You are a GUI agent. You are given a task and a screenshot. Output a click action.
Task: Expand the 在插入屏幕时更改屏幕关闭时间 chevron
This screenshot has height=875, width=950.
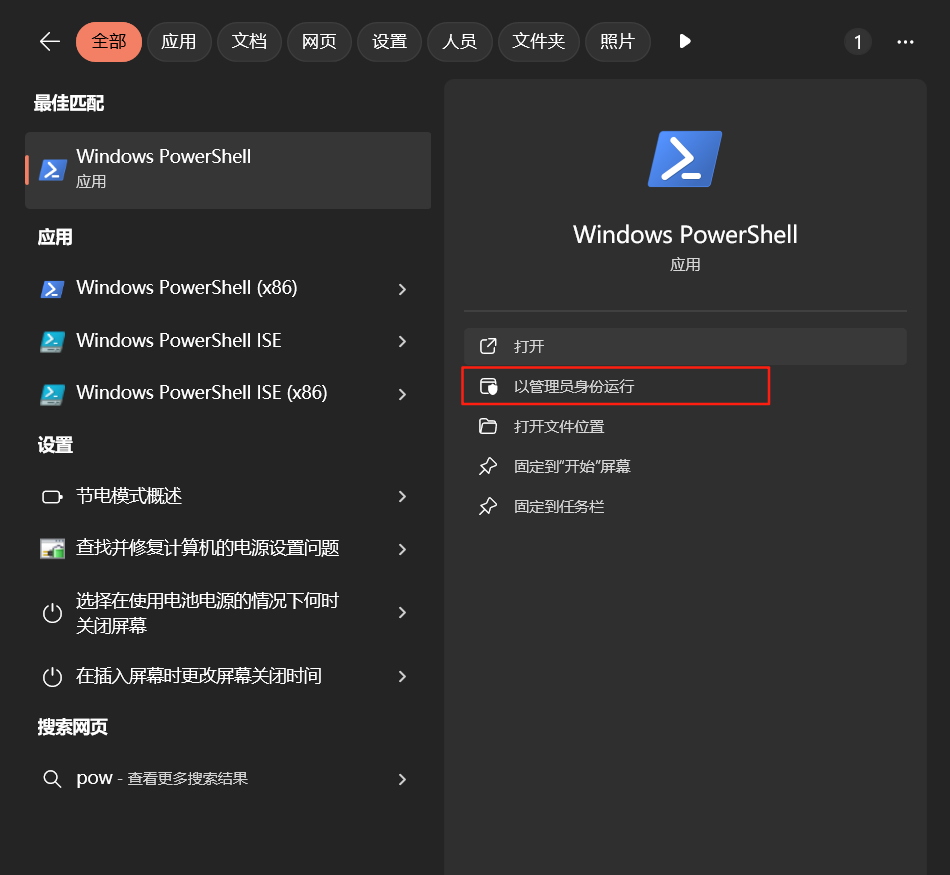402,676
